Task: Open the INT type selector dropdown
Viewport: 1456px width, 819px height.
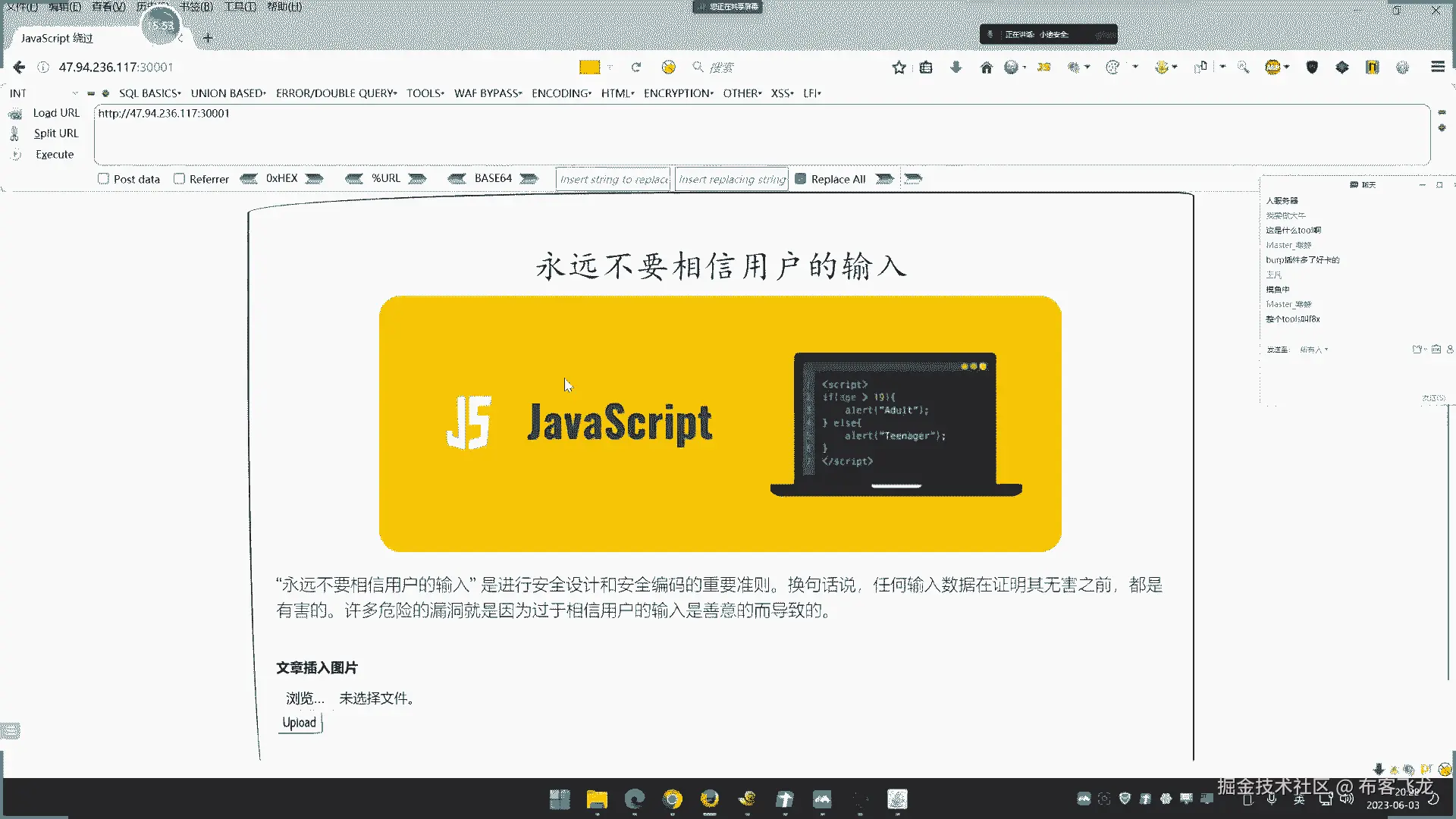Action: click(43, 93)
